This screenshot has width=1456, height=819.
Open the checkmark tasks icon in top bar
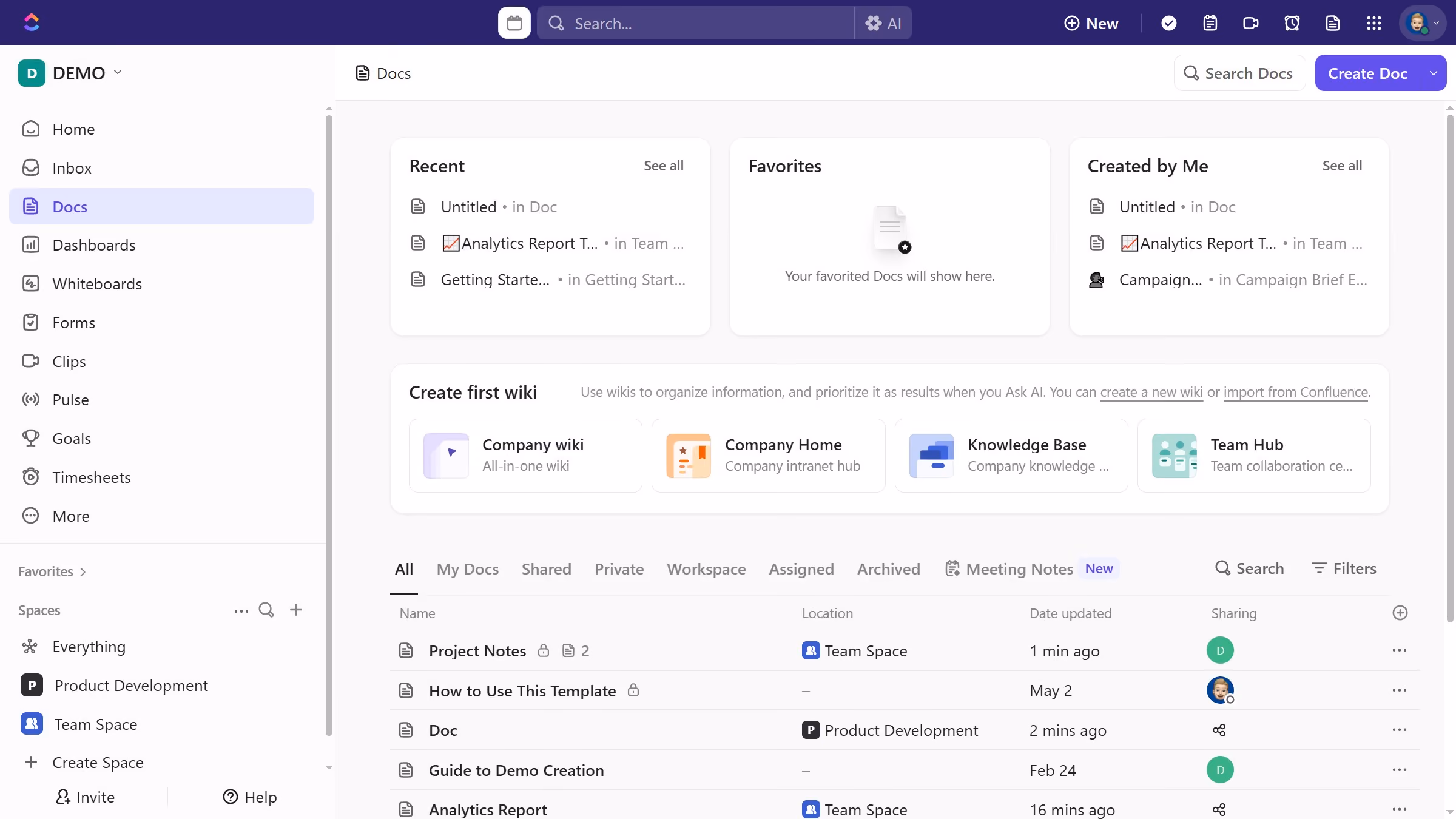pos(1168,23)
